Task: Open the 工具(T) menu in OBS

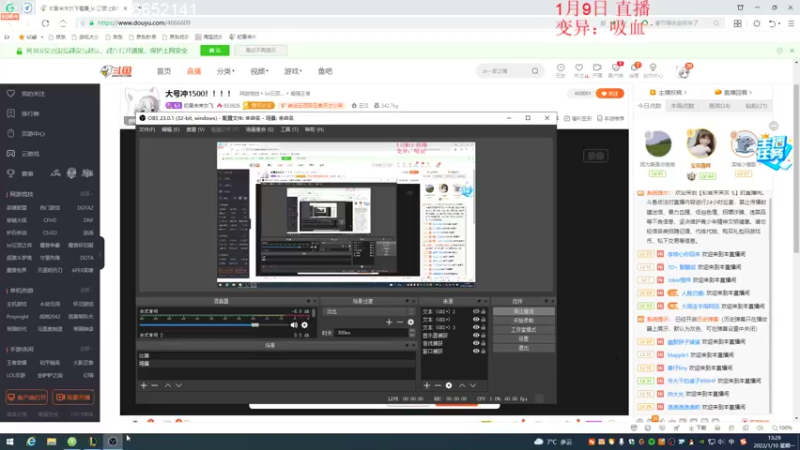Action: 289,130
